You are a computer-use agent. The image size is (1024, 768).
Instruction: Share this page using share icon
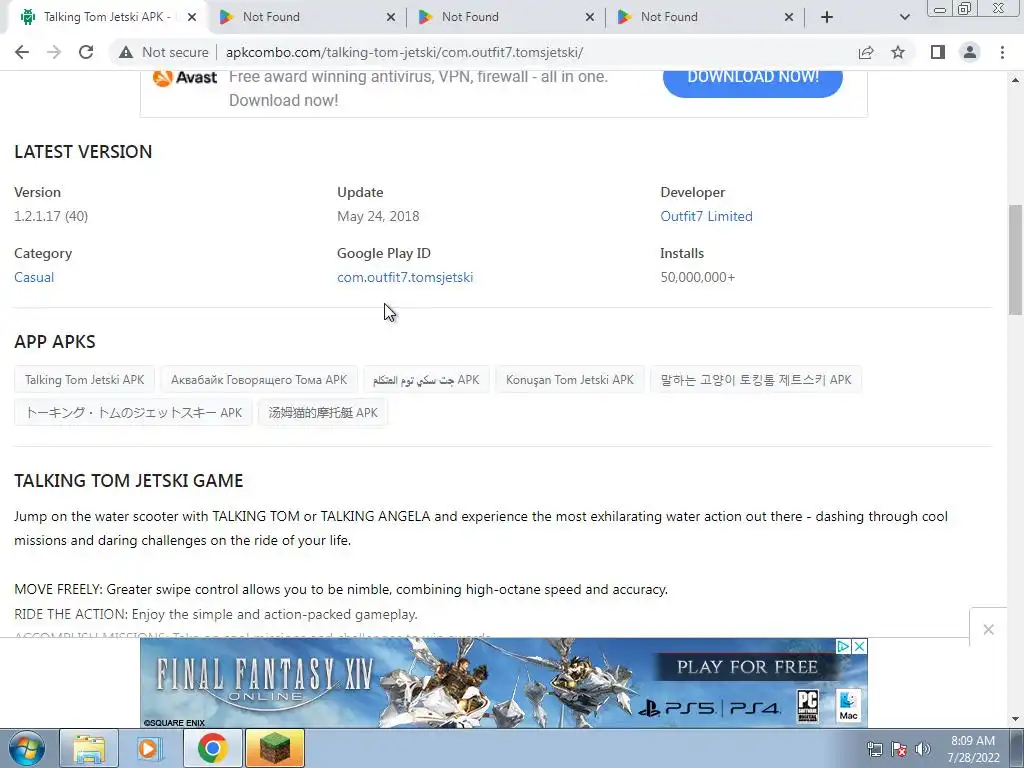coord(866,52)
